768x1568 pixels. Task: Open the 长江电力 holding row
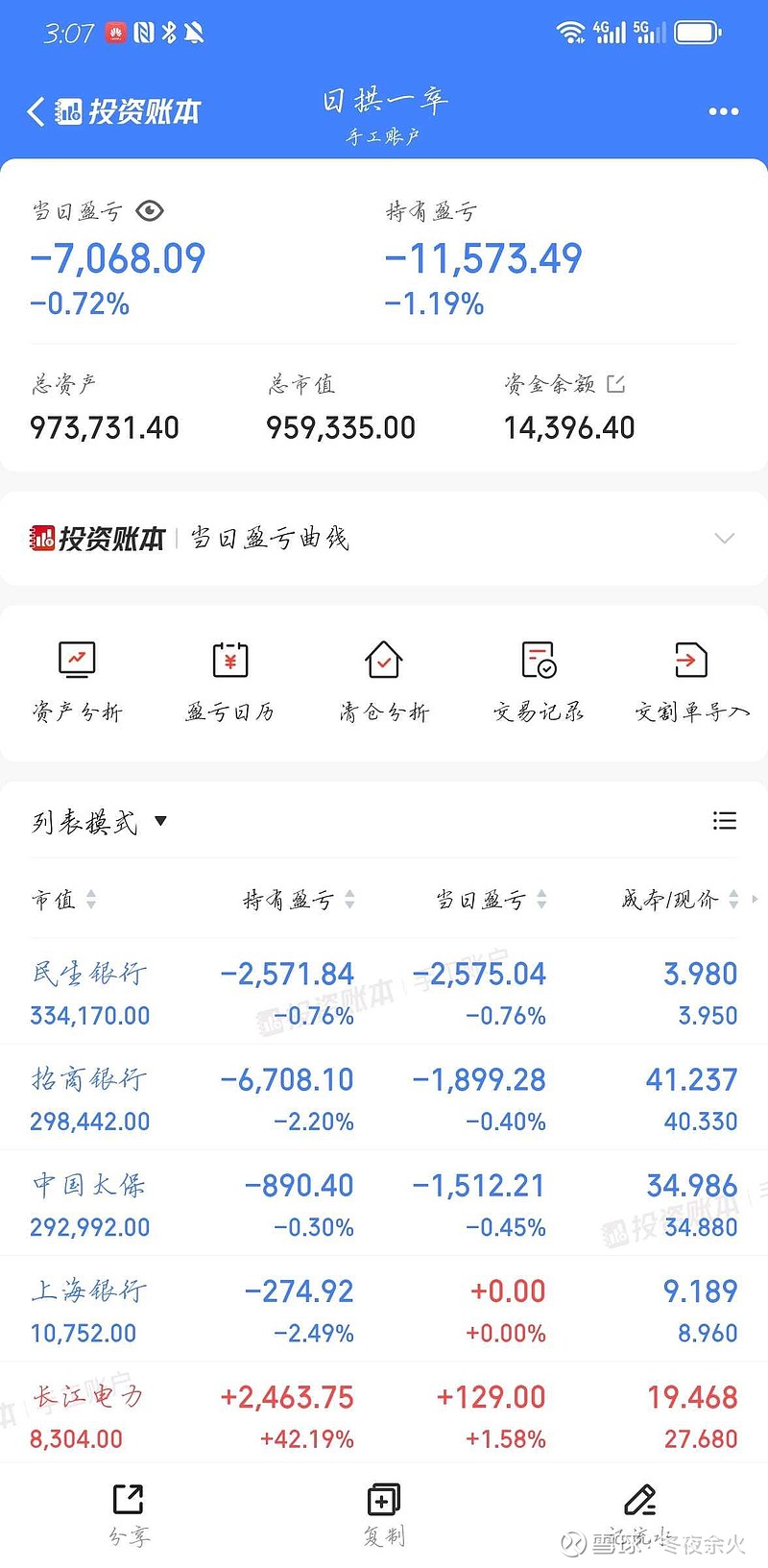pyautogui.click(x=384, y=1413)
